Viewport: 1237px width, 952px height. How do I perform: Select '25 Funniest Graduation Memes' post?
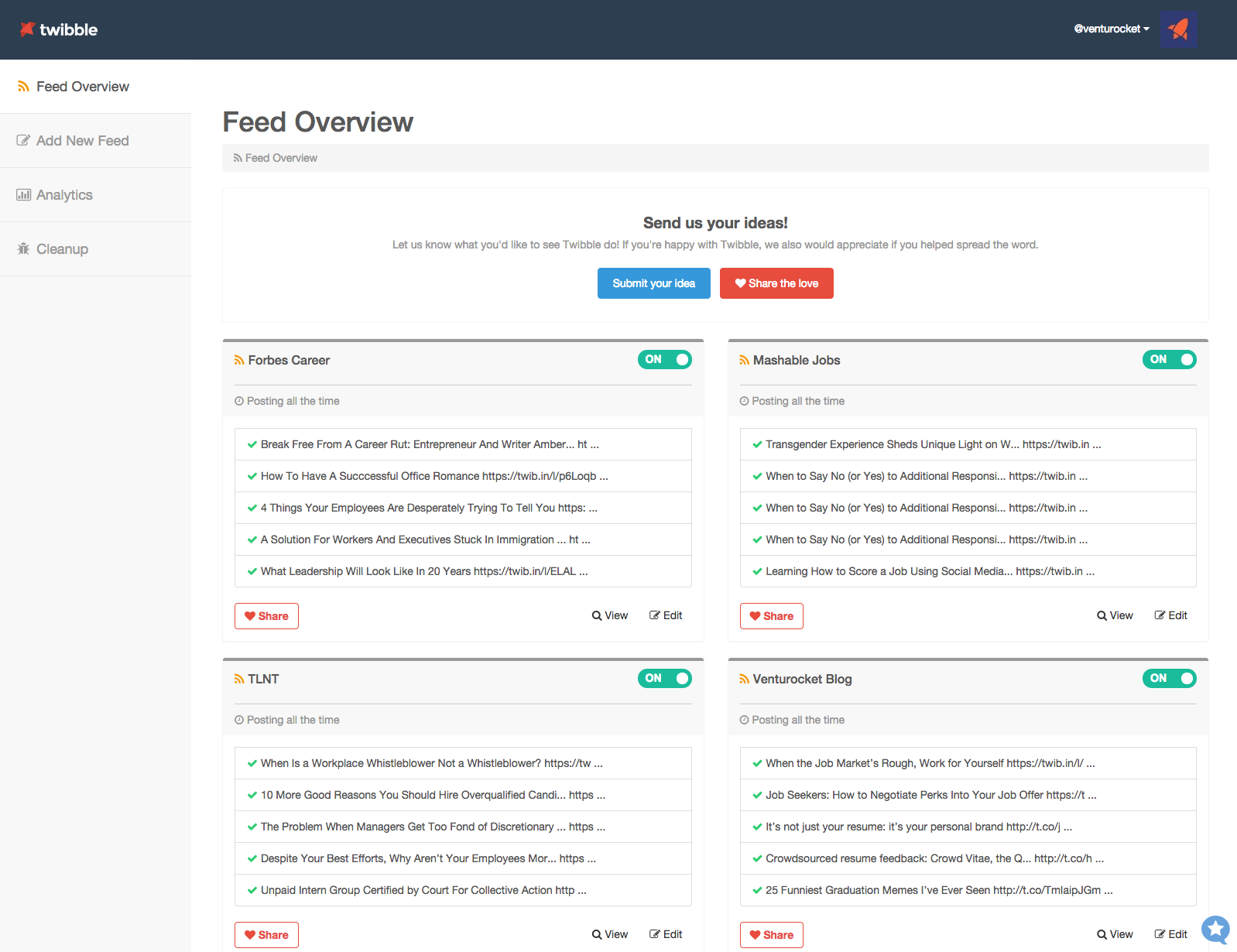[x=968, y=890]
